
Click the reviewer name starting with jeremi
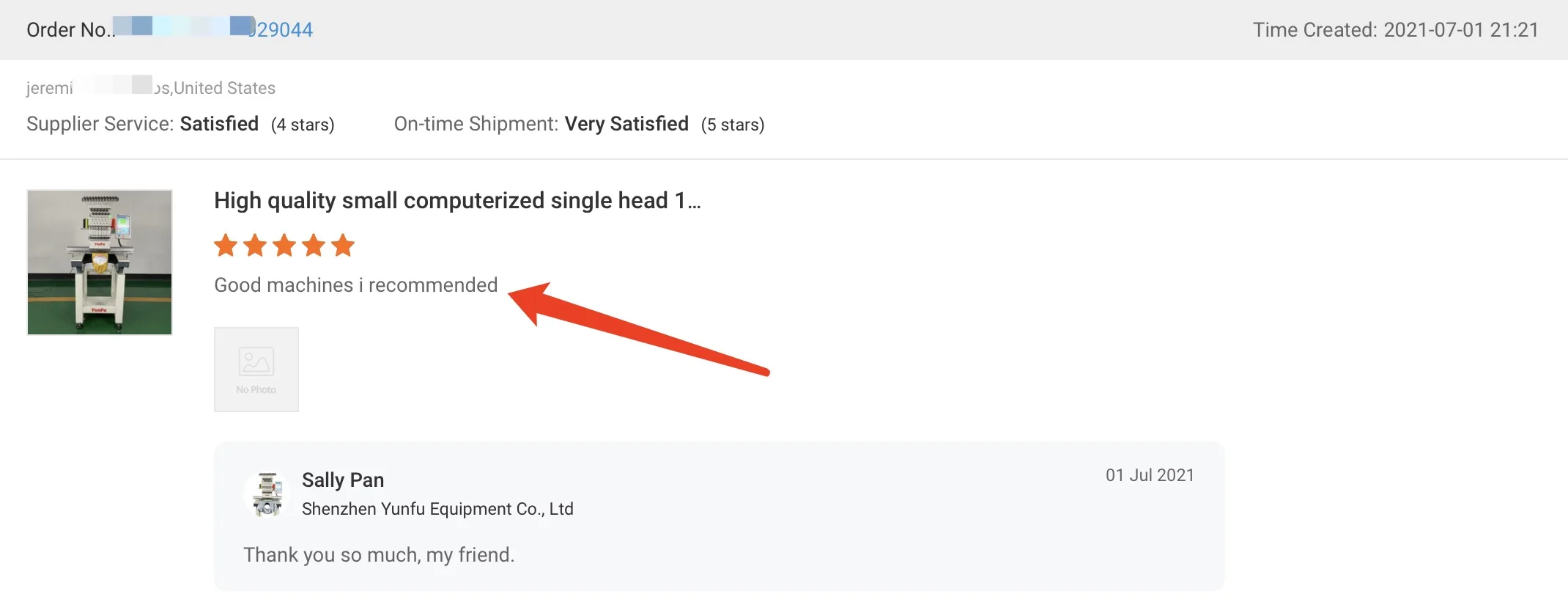coord(50,88)
